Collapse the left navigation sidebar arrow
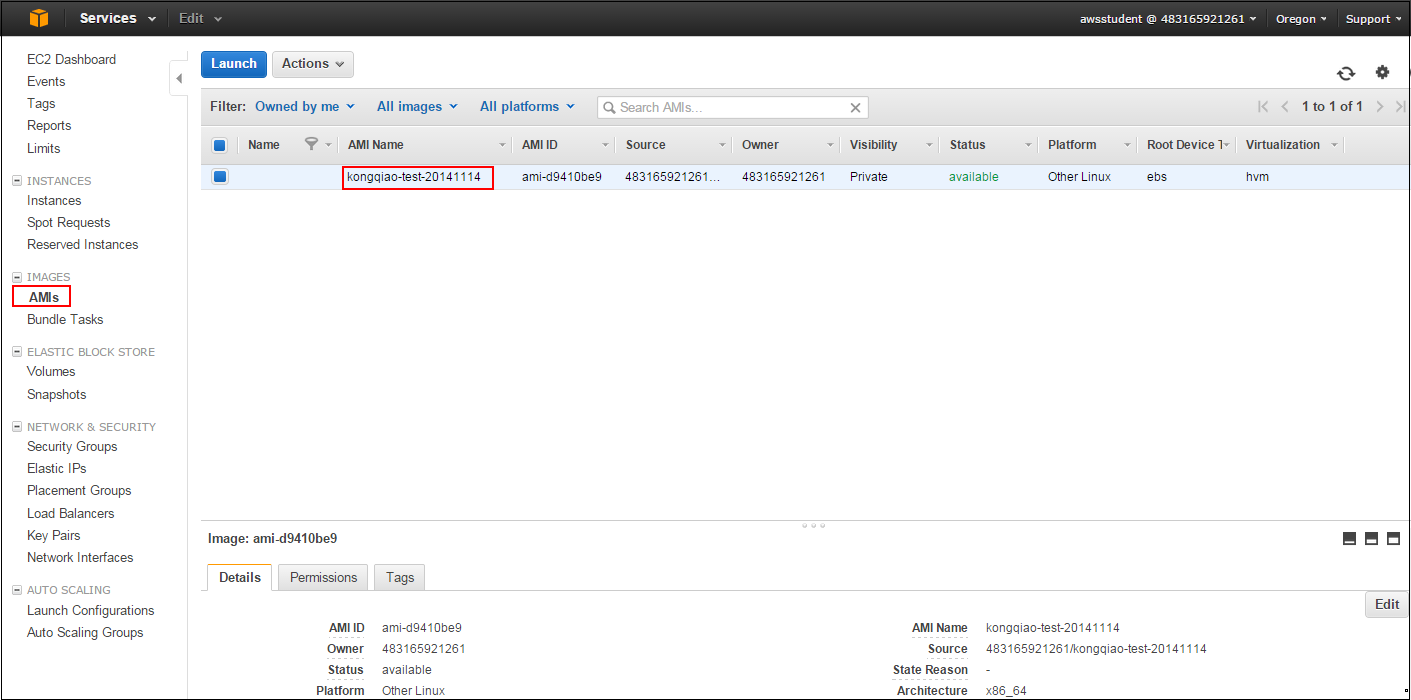Screen dimensions: 1411x700 tap(179, 78)
